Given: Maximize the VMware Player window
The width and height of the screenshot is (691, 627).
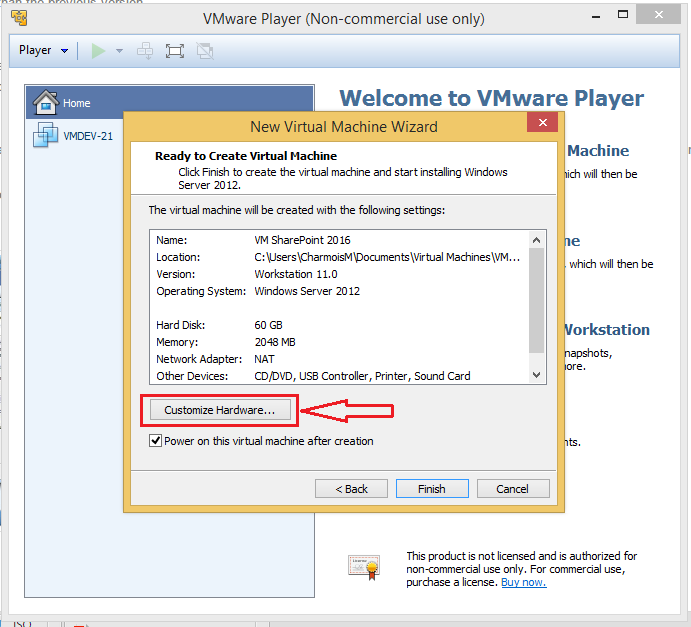Looking at the screenshot, I should pyautogui.click(x=623, y=15).
